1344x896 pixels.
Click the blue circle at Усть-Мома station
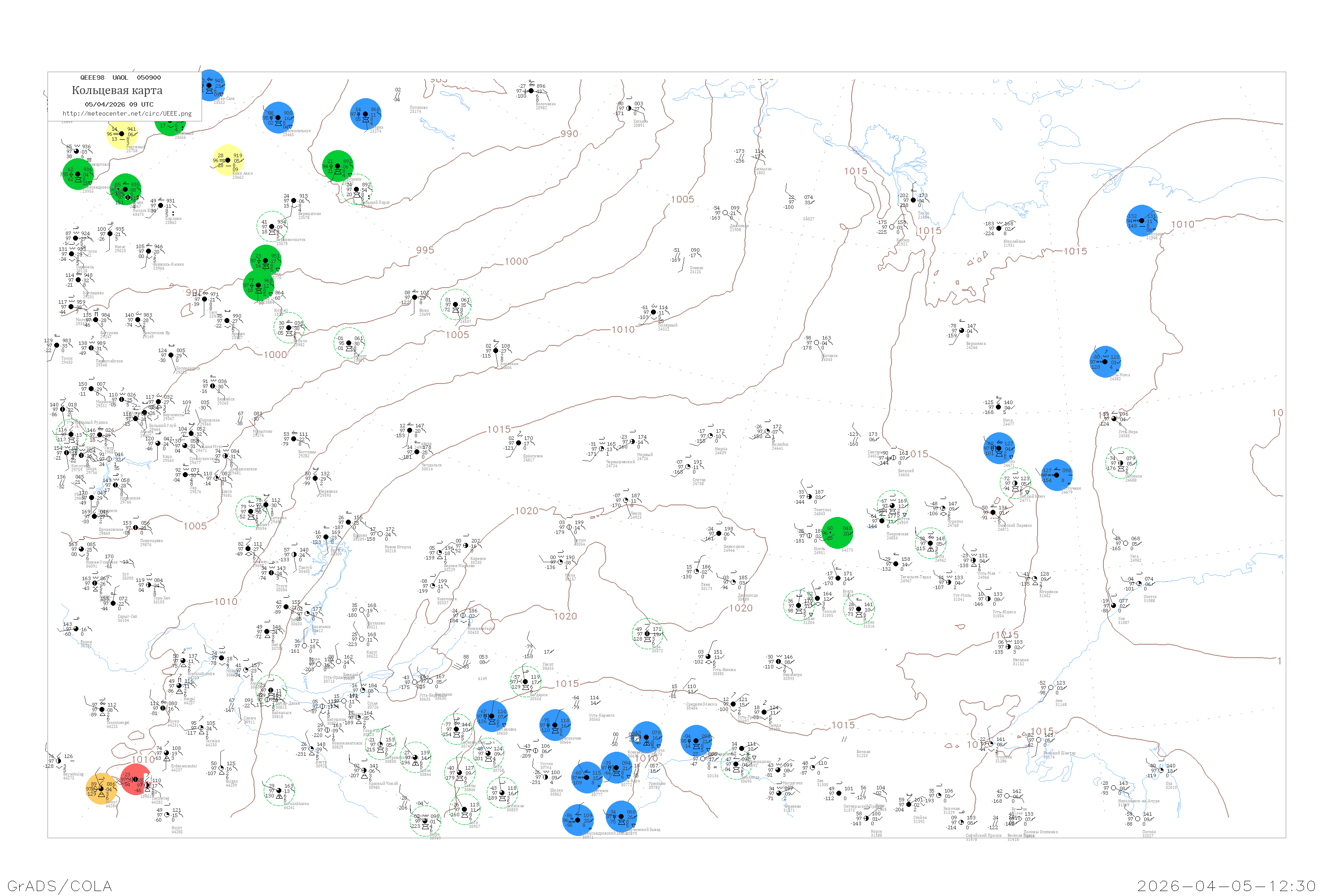[1105, 362]
